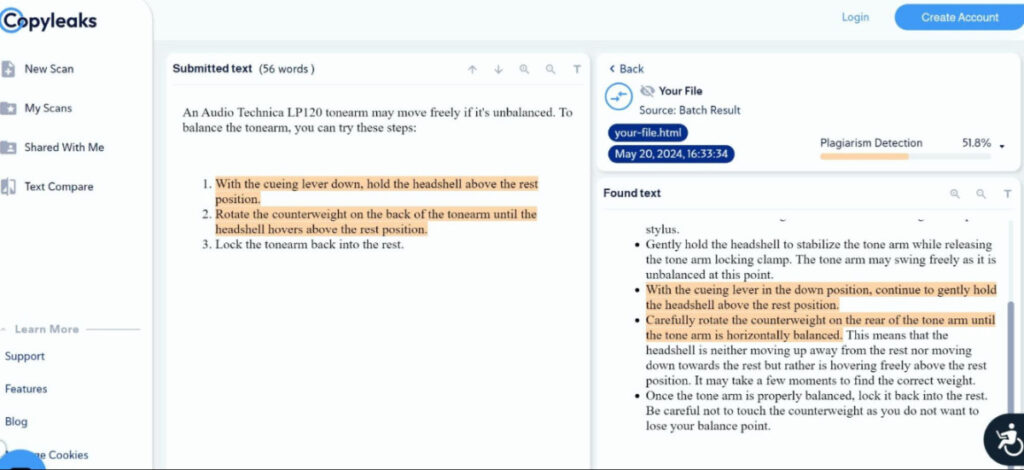
Task: Expand the Plagiarism Detection dropdown arrow
Action: pos(1002,145)
